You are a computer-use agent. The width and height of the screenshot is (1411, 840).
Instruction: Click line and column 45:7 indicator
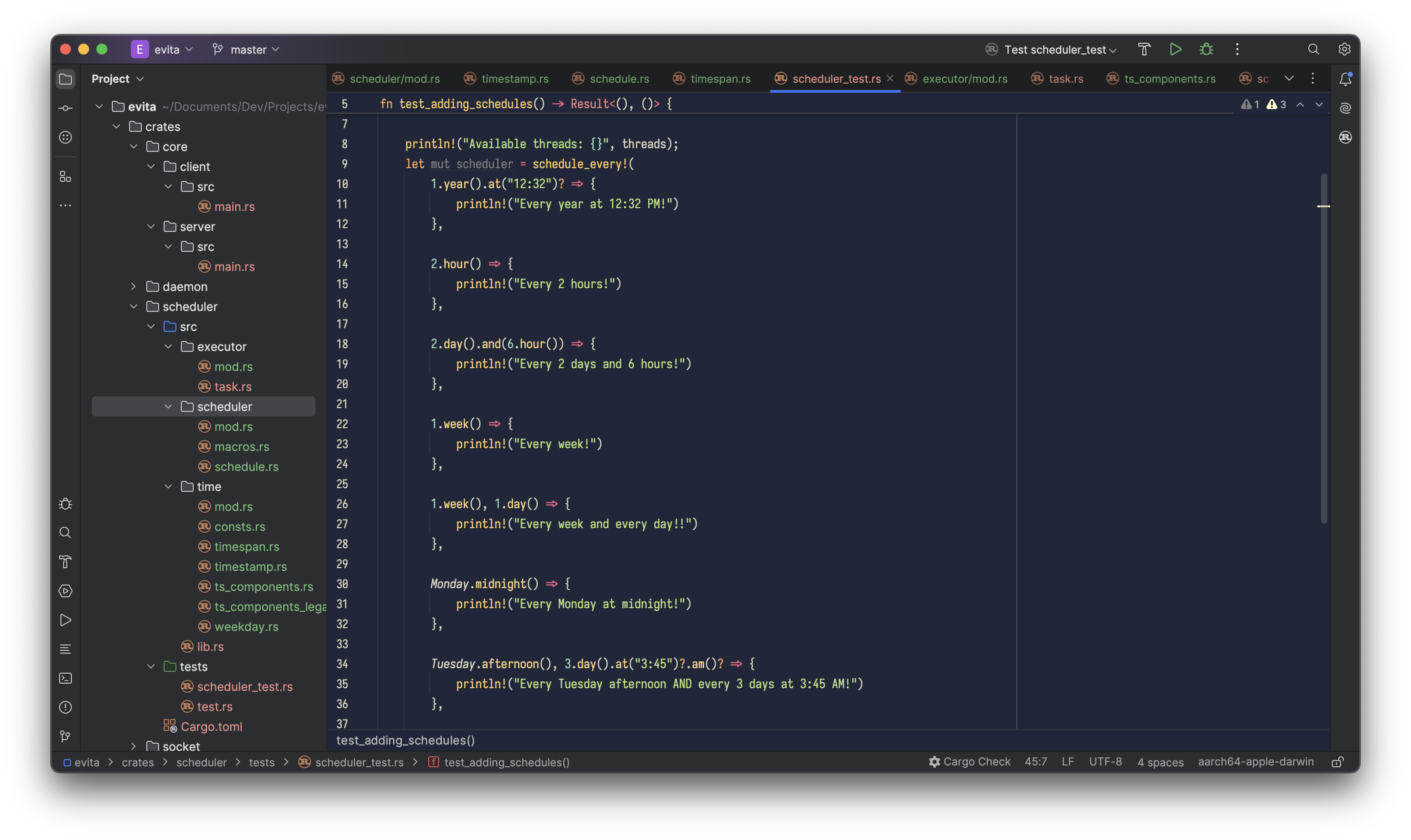click(1035, 762)
